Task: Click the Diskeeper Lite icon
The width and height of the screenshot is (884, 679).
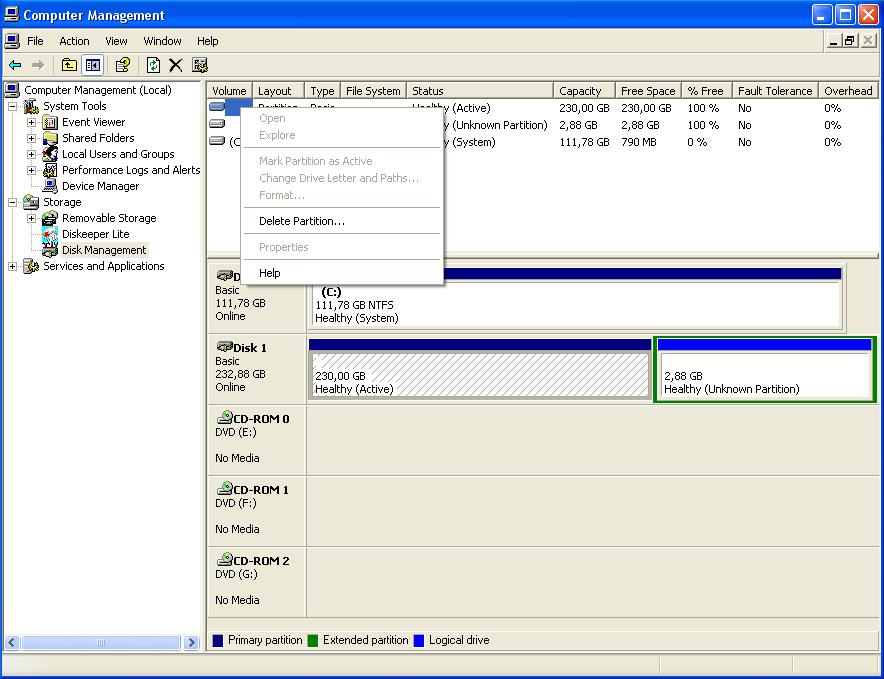Action: [50, 234]
